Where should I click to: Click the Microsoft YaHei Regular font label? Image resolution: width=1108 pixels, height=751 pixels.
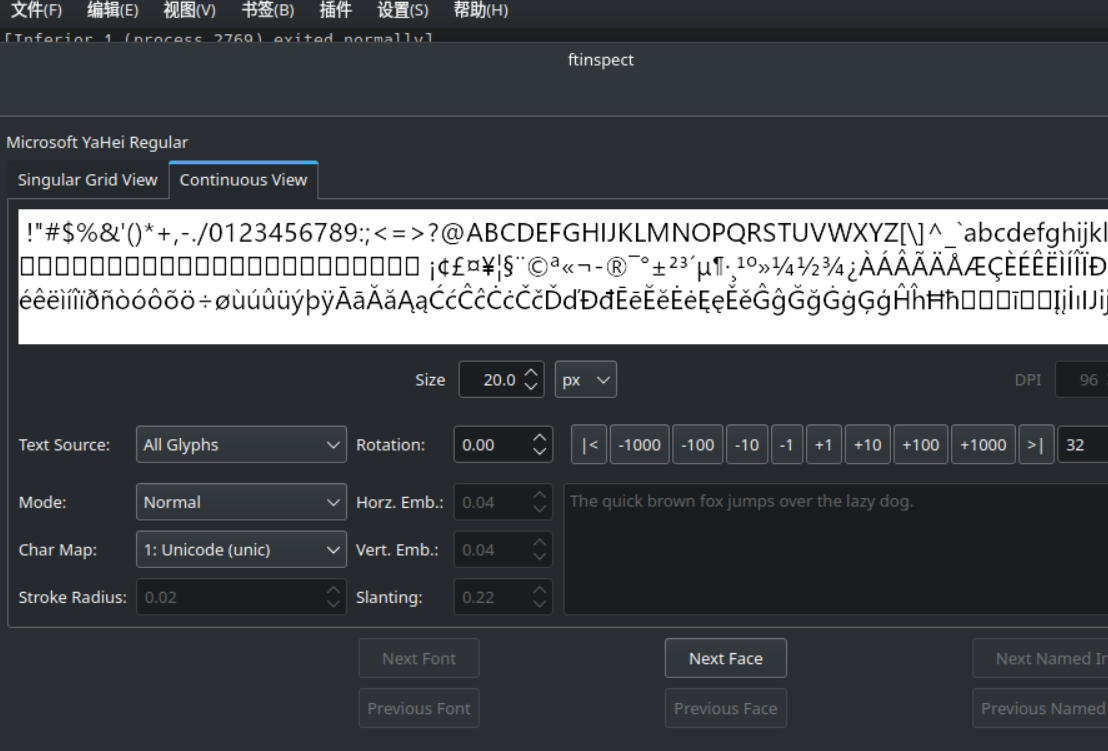[x=98, y=142]
